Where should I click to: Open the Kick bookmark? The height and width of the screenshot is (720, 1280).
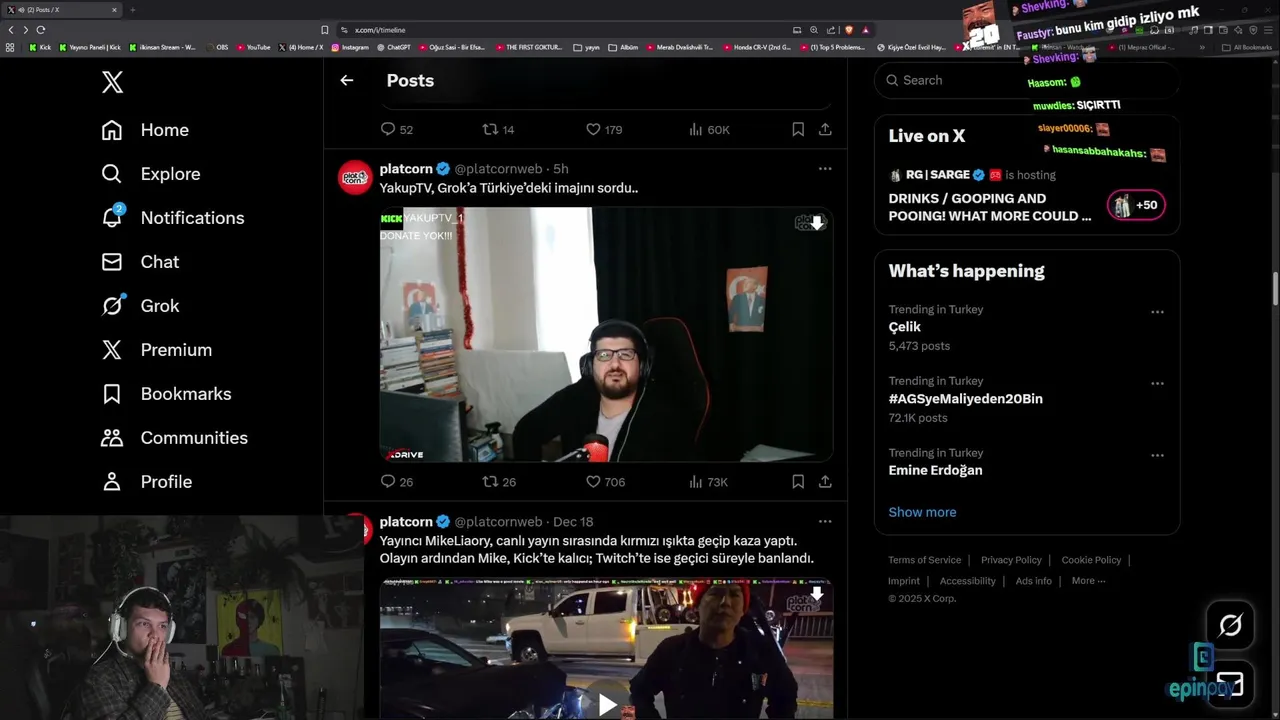point(40,47)
